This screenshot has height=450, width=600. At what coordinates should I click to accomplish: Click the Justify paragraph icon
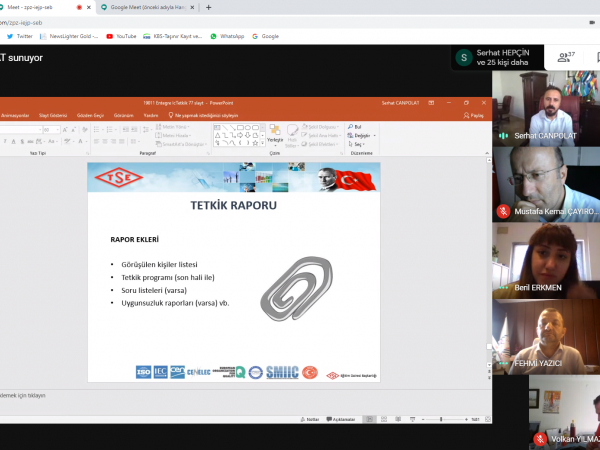click(x=122, y=141)
